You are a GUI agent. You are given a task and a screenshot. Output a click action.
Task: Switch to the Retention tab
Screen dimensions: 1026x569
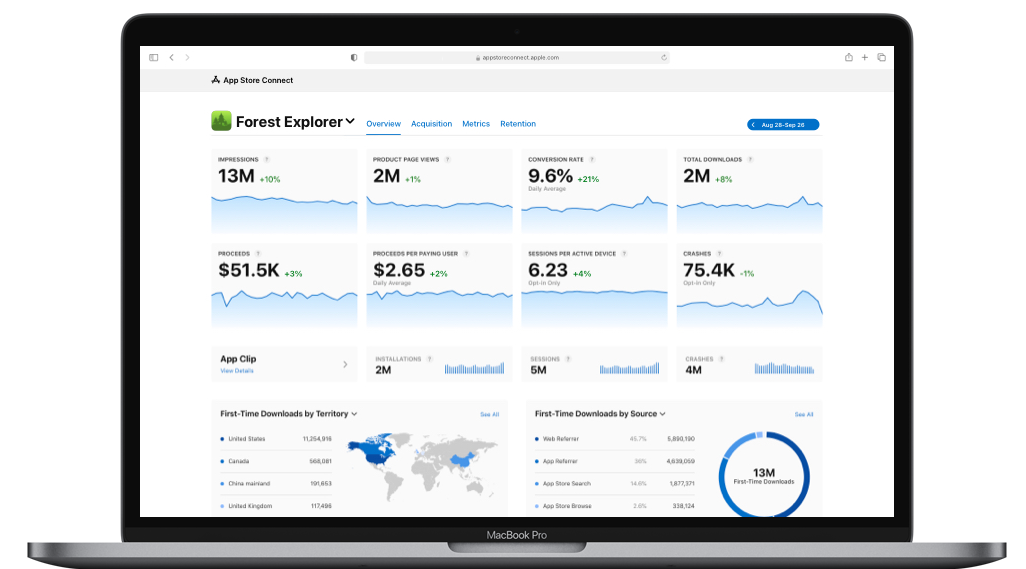(x=518, y=124)
